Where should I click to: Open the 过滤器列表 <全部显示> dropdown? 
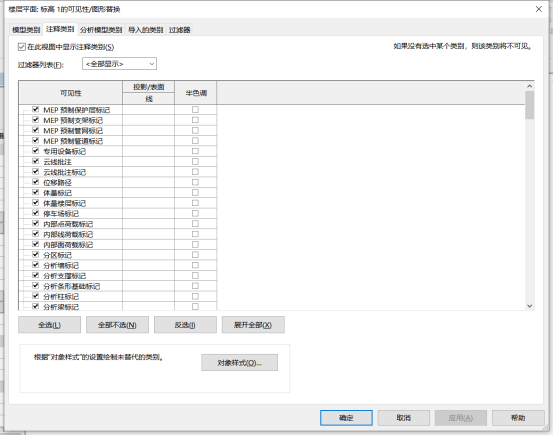[x=119, y=64]
